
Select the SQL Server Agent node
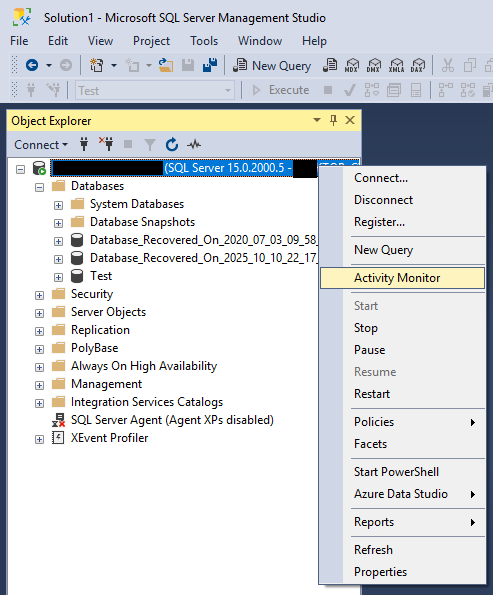(172, 420)
